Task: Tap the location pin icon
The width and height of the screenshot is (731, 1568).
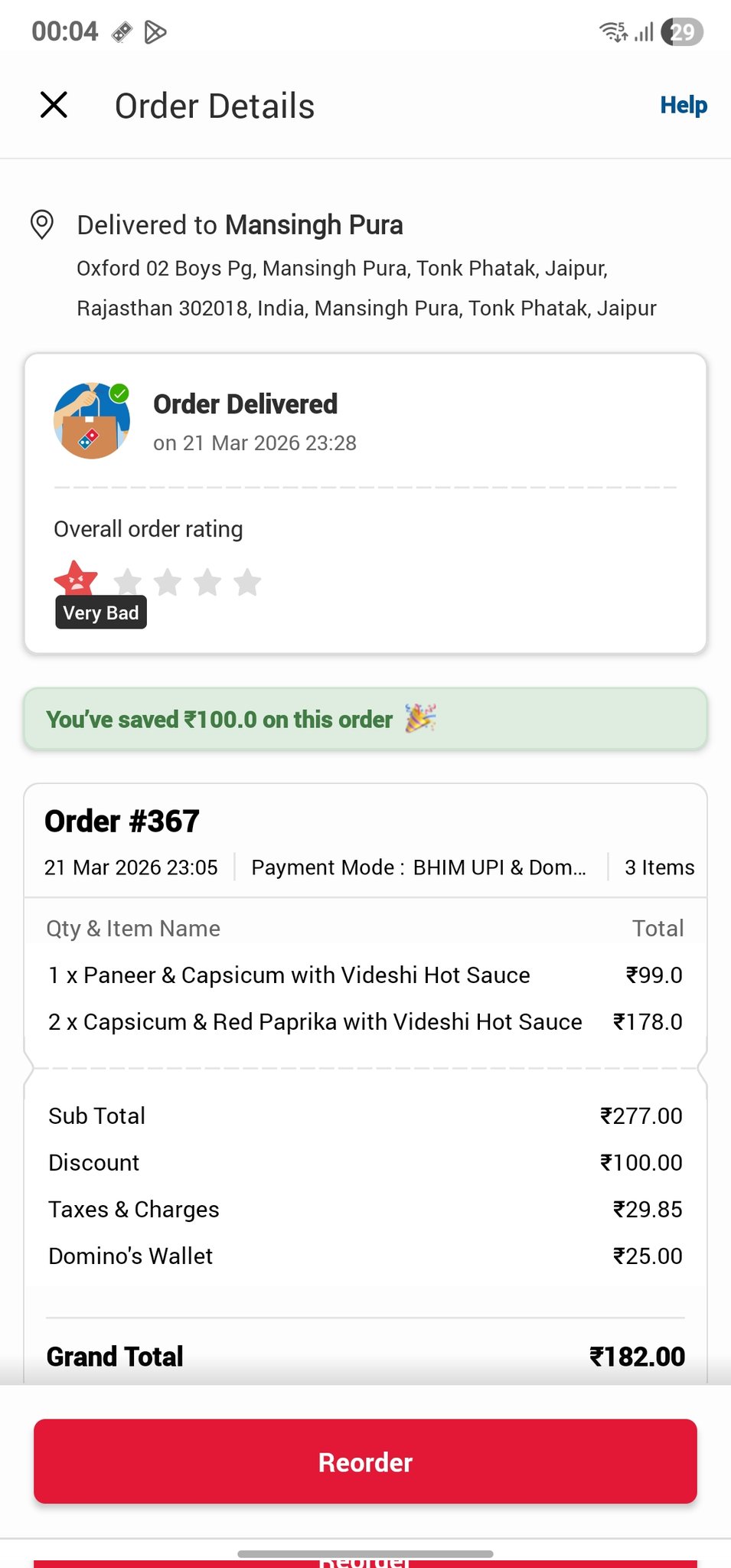Action: click(x=41, y=225)
